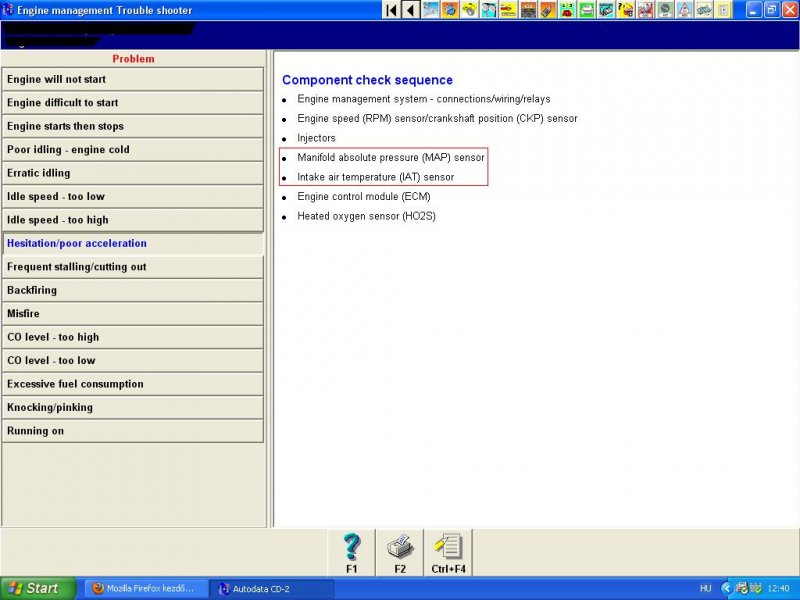Open the yellow question-mark trouble shooter icon

click(x=626, y=10)
